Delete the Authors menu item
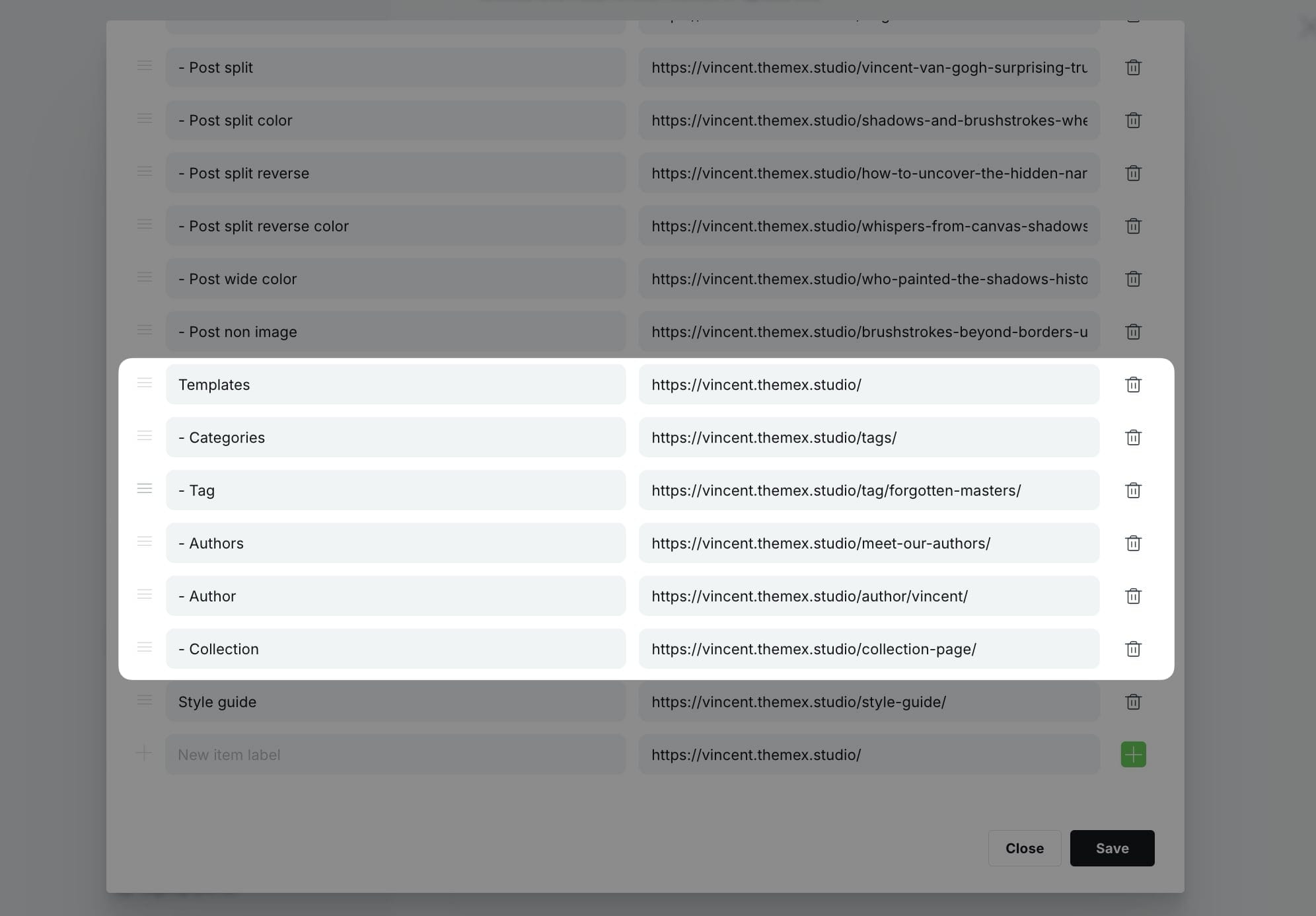 click(x=1133, y=543)
